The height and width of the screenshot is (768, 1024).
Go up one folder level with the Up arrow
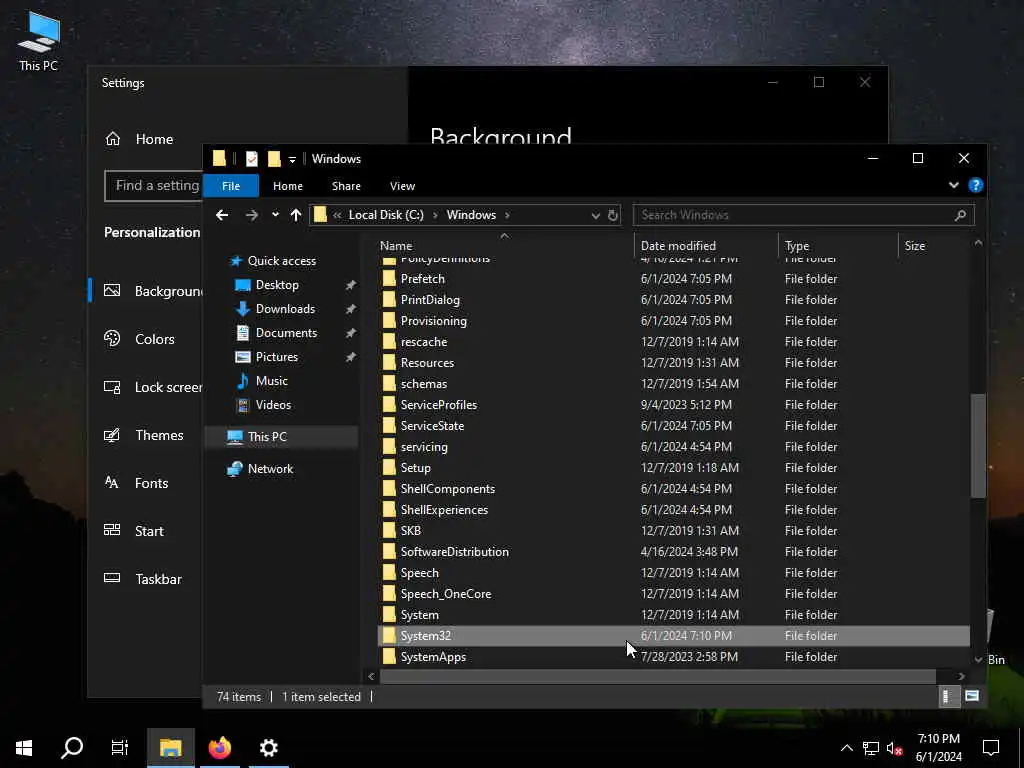[296, 215]
